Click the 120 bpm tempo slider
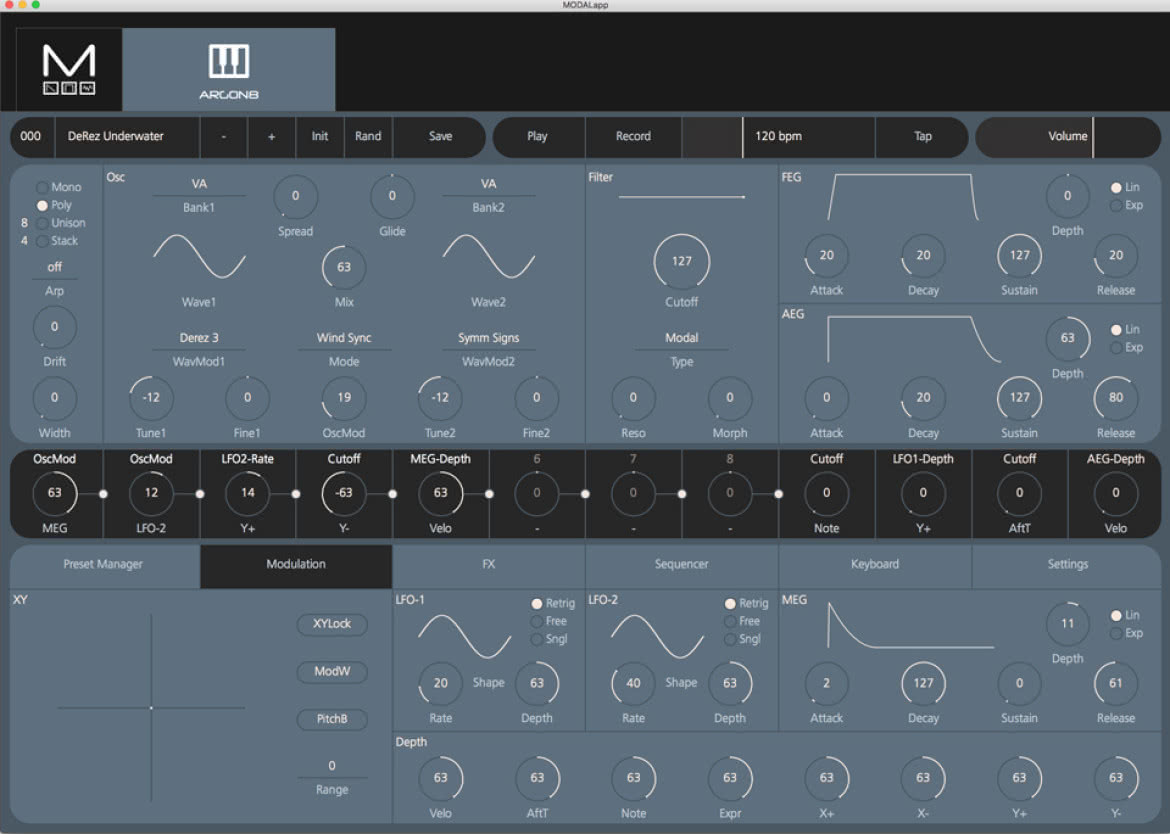 click(x=778, y=137)
